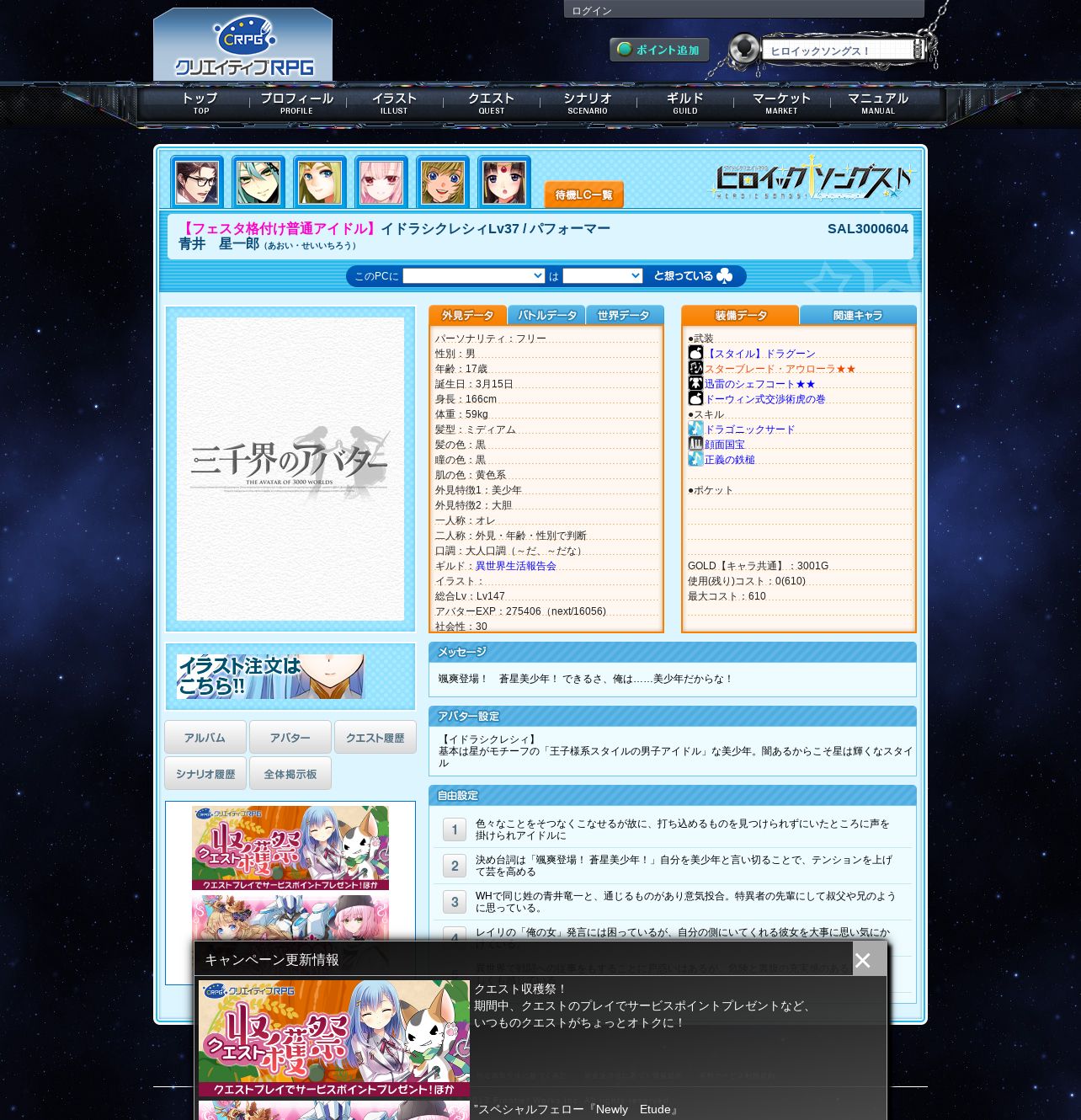Image resolution: width=1081 pixels, height=1120 pixels.
Task: Switch to the 外見データ tab
Action: [467, 315]
